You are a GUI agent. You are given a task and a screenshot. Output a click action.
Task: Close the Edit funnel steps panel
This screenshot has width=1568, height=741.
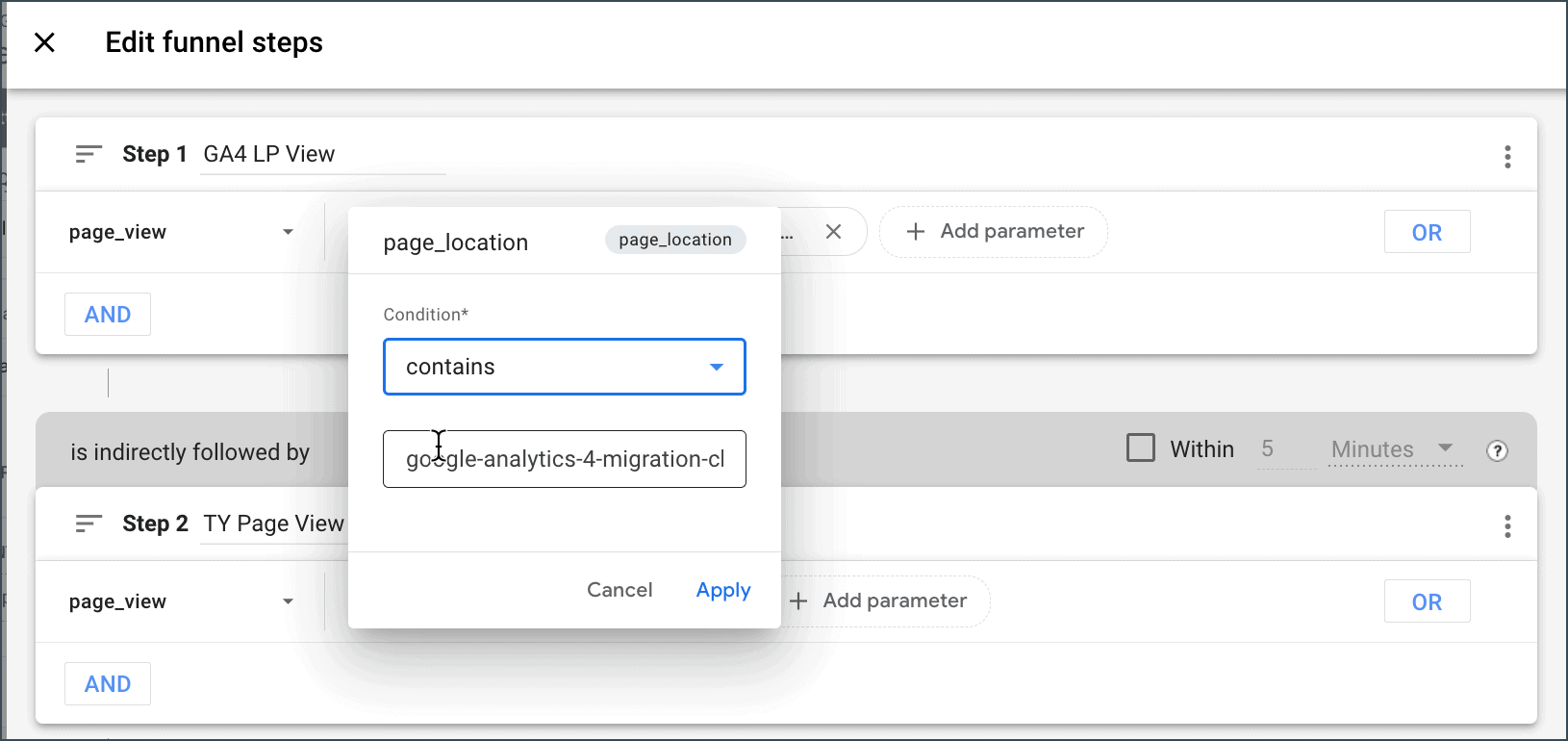(44, 42)
